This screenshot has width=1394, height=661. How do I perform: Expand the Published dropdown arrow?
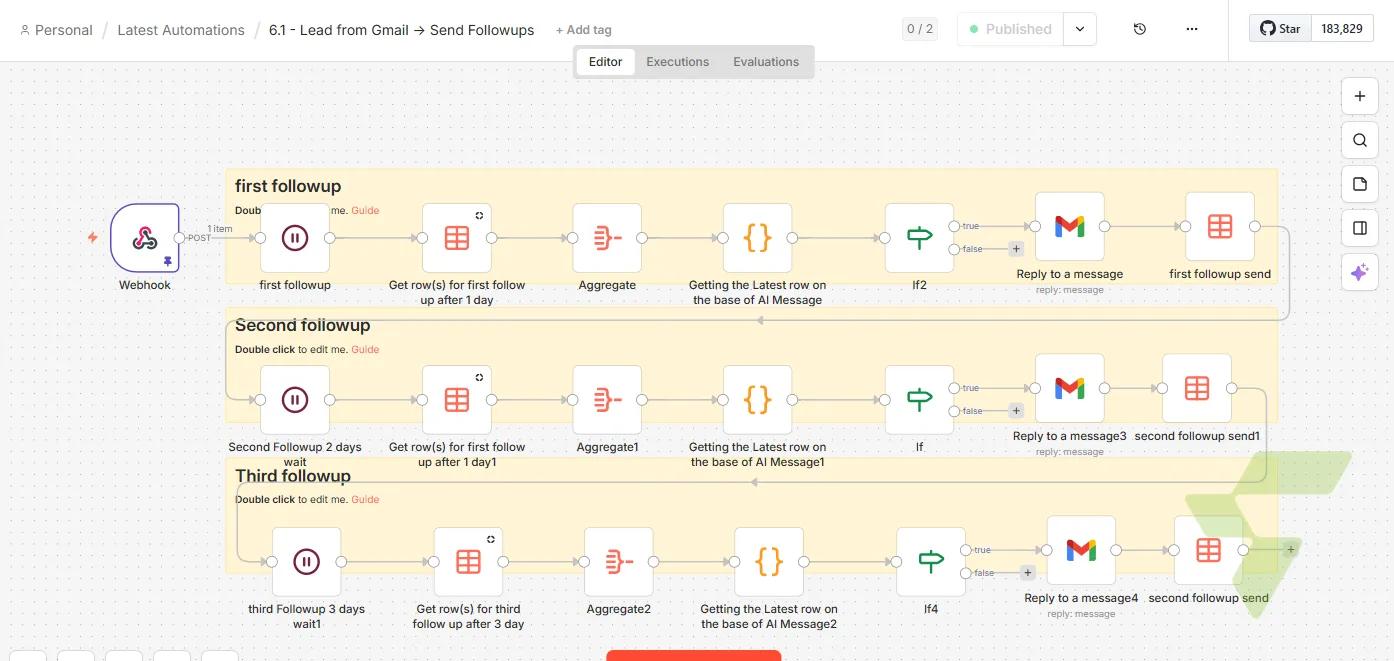click(x=1080, y=29)
